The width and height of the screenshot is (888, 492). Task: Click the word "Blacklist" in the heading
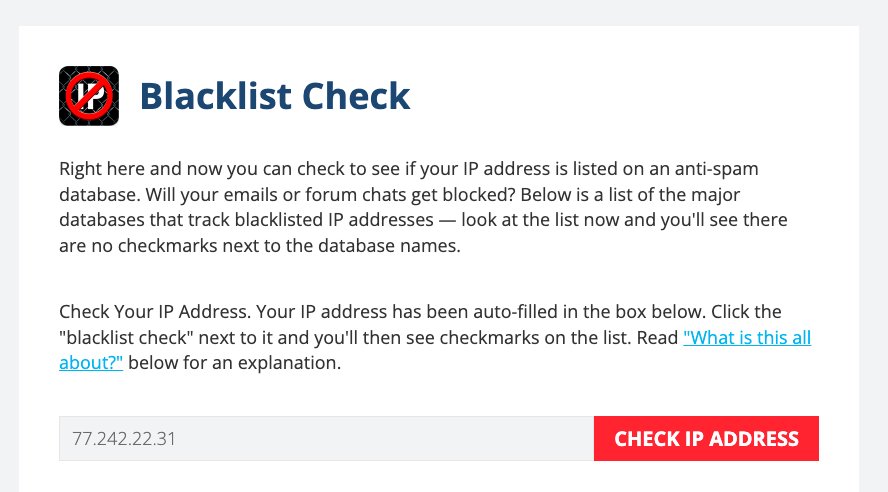[x=215, y=96]
